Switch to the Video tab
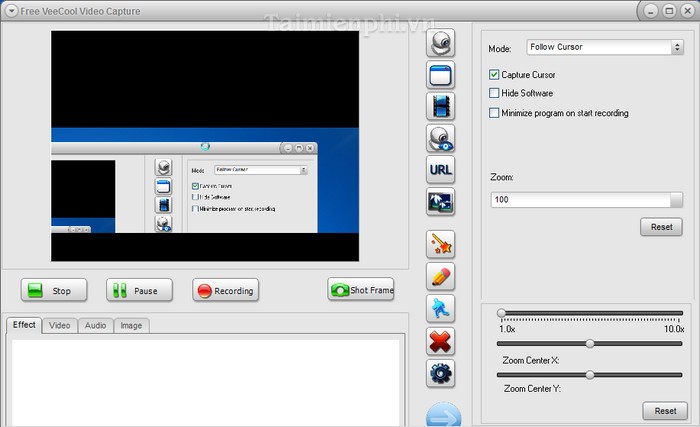The width and height of the screenshot is (700, 427). 60,326
